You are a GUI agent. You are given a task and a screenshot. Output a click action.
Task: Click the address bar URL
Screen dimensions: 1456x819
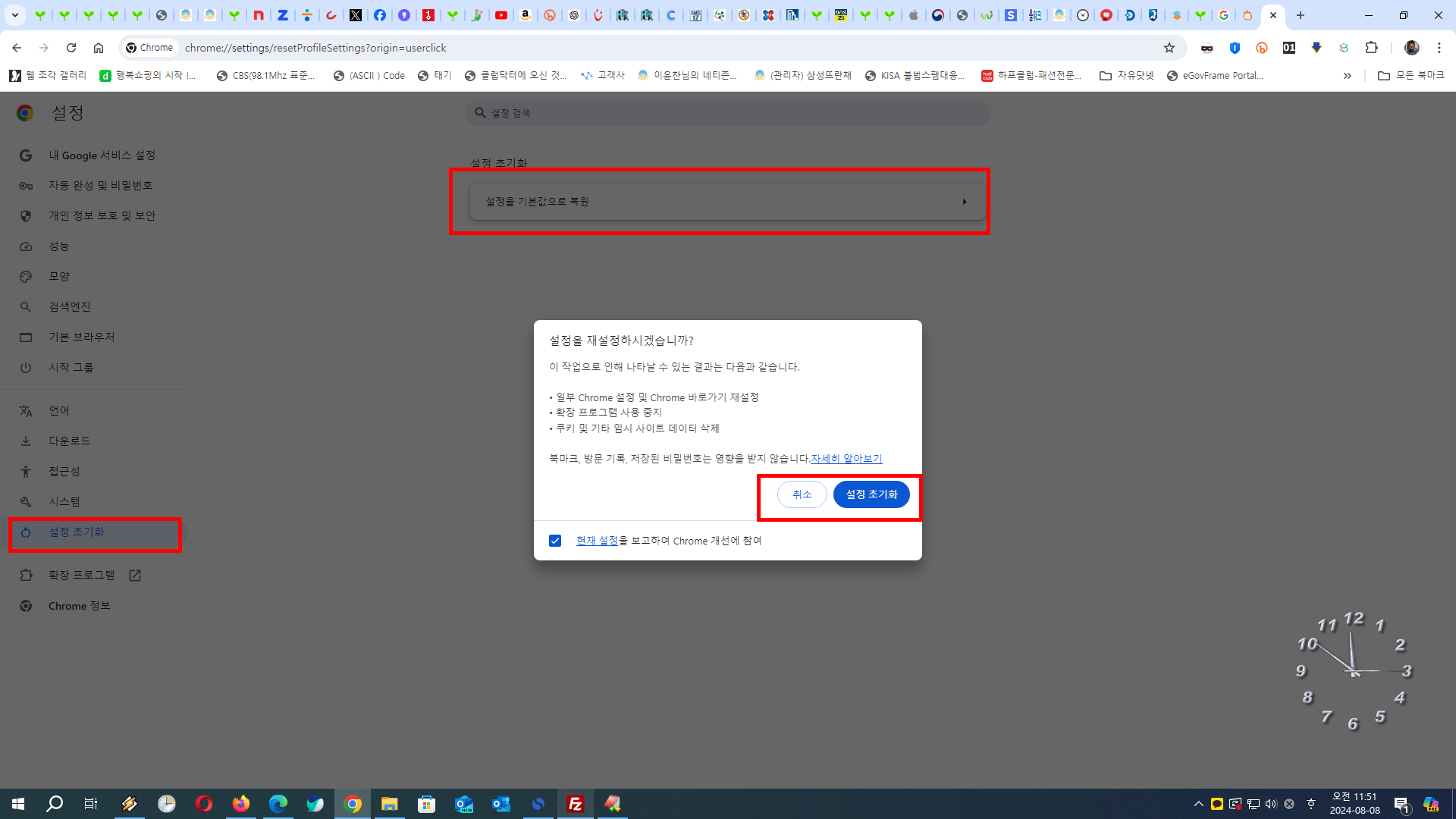tap(315, 48)
